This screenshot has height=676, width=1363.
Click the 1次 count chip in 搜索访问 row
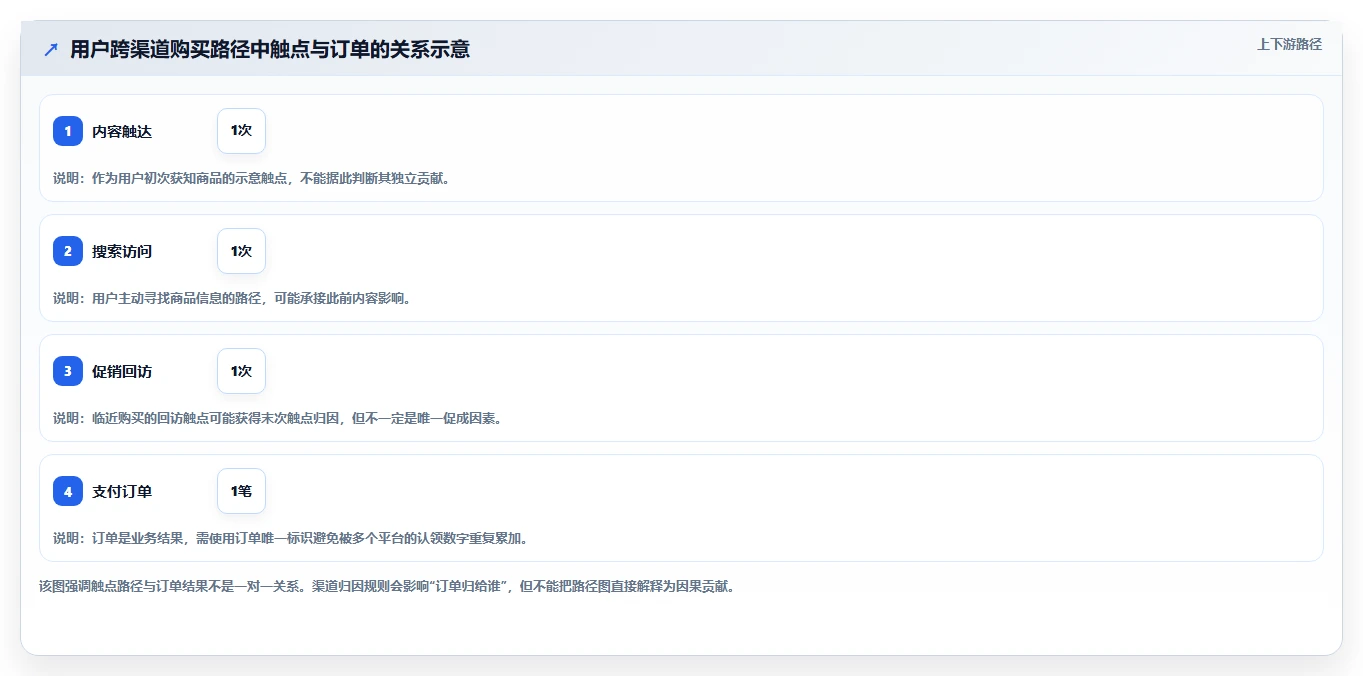point(241,251)
